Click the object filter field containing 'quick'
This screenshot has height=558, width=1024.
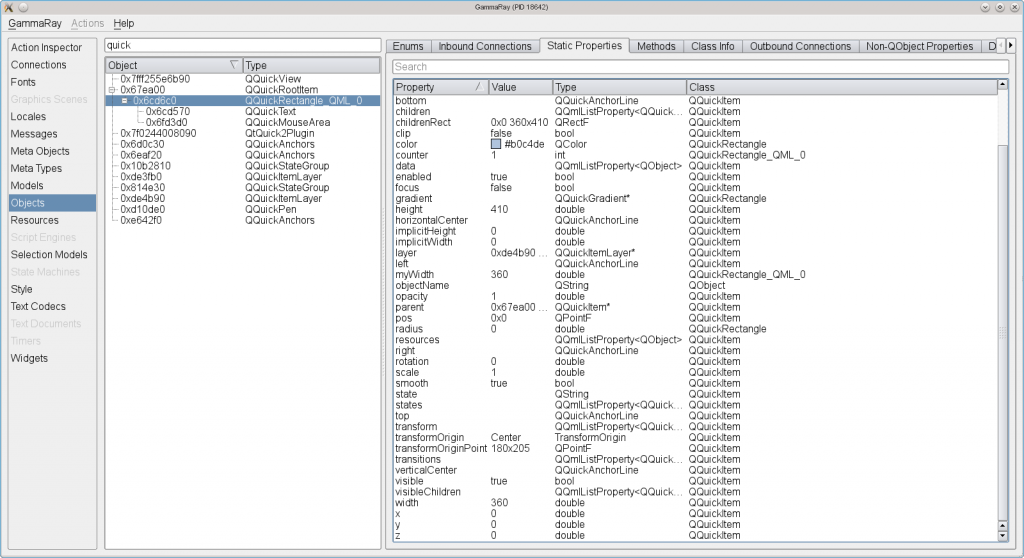coord(242,45)
